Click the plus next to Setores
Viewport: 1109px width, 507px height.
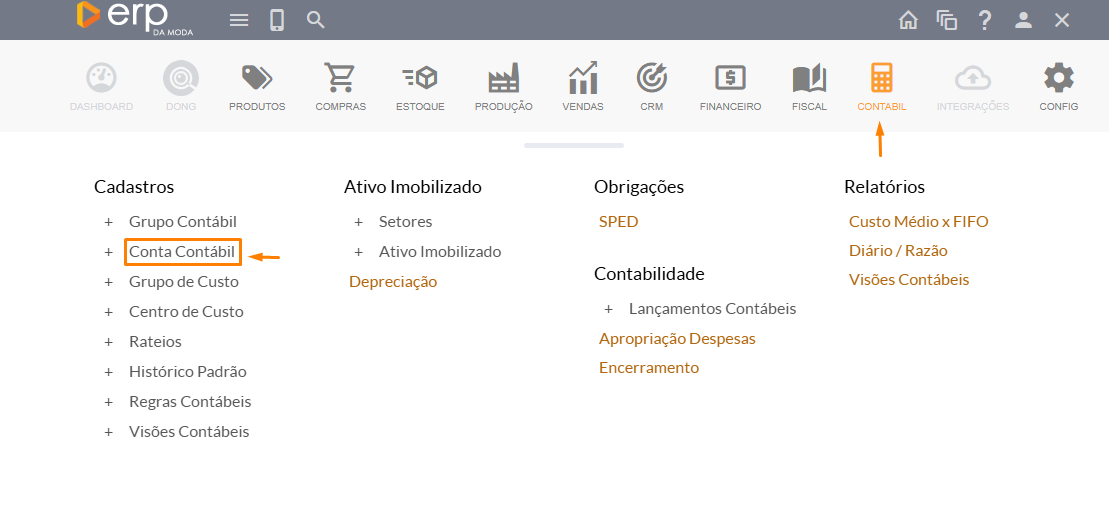(x=358, y=222)
